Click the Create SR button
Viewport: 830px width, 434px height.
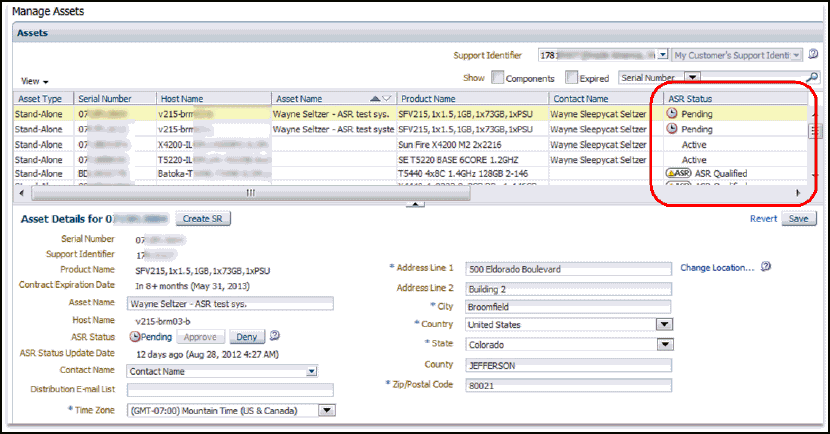click(203, 219)
